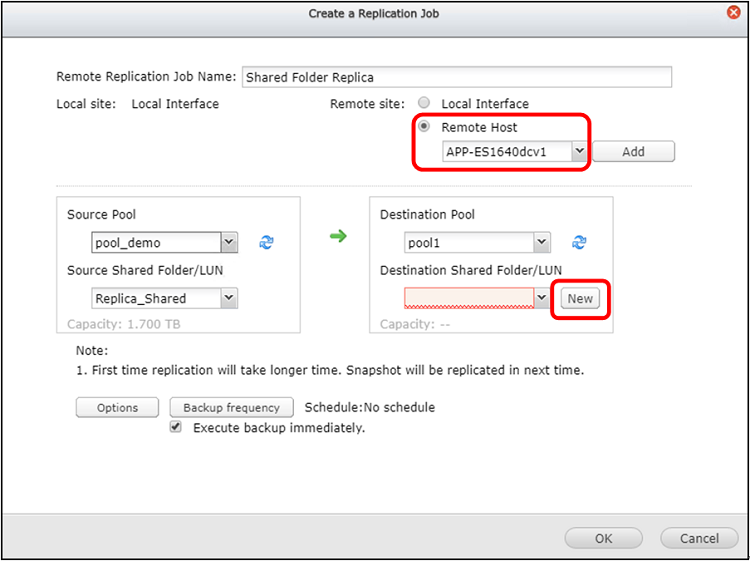This screenshot has height=561, width=750.
Task: Close the Create a Replication Job dialog
Action: (x=733, y=13)
